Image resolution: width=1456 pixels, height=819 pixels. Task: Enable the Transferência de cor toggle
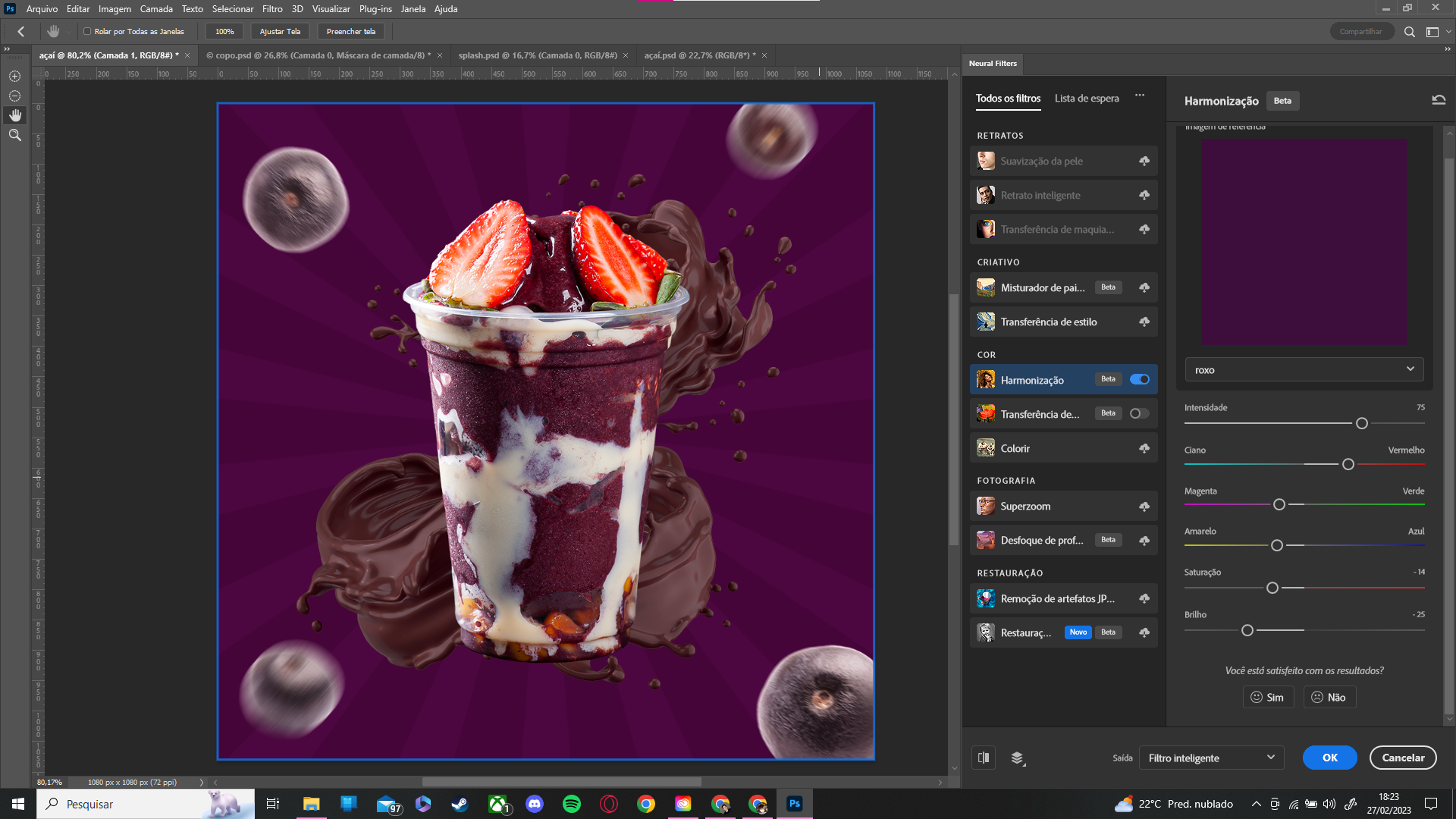click(x=1140, y=413)
